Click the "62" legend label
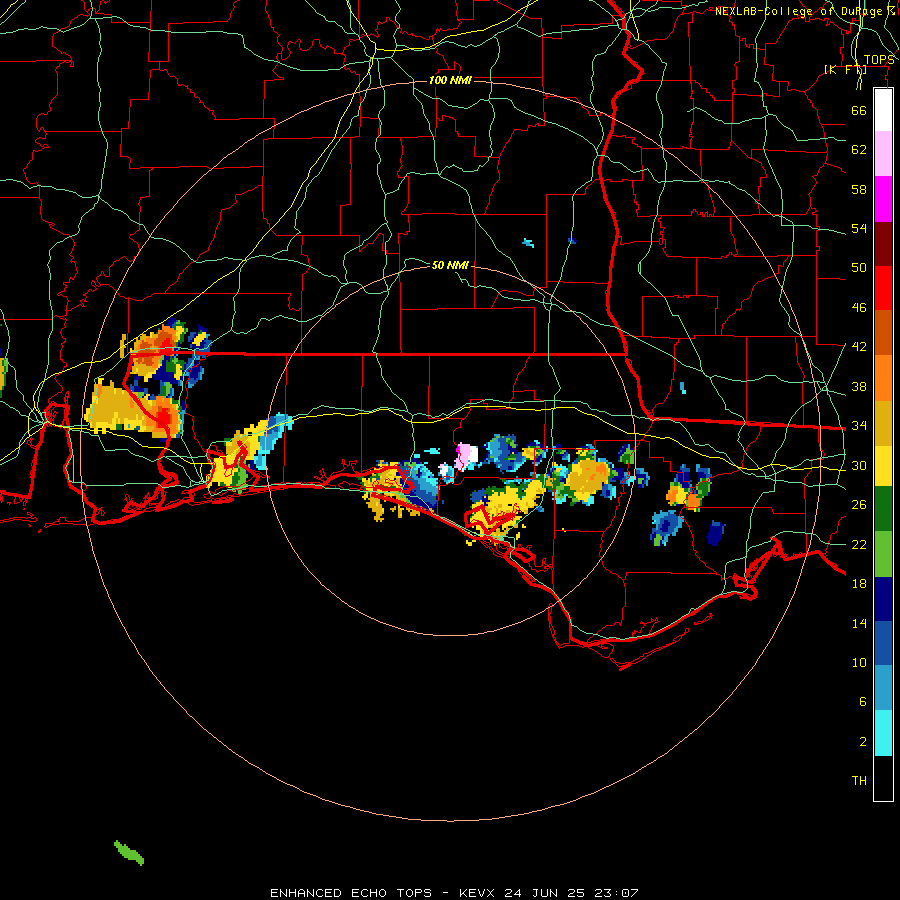 pos(859,149)
